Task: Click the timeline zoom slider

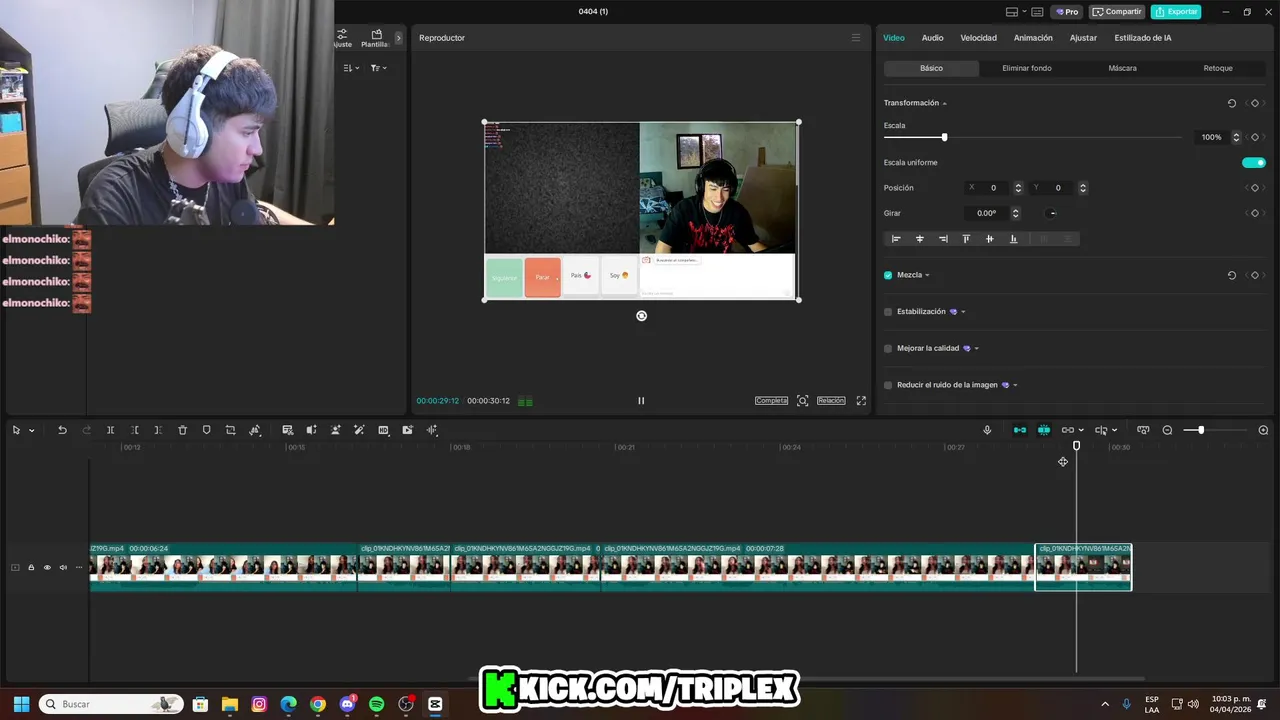Action: [x=1201, y=430]
